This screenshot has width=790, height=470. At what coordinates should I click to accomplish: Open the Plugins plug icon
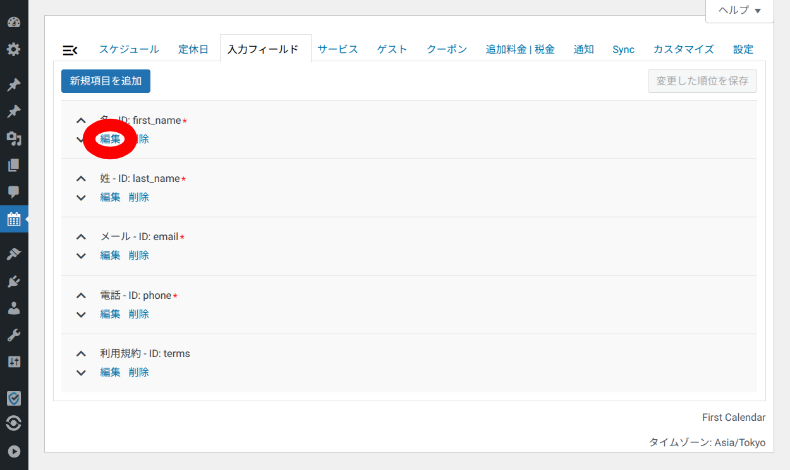tap(14, 281)
